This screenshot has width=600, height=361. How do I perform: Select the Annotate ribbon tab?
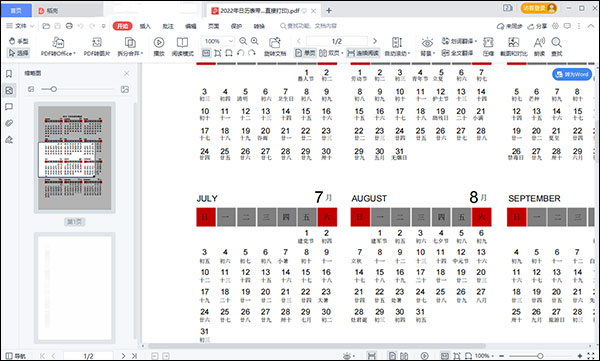[x=168, y=26]
